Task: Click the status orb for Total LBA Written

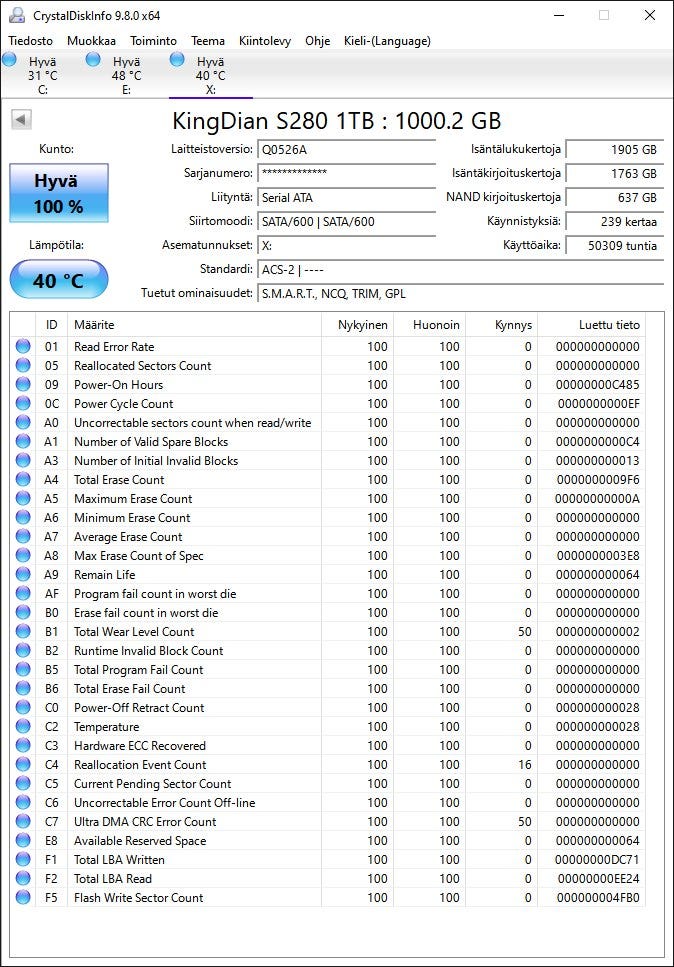Action: 23,859
